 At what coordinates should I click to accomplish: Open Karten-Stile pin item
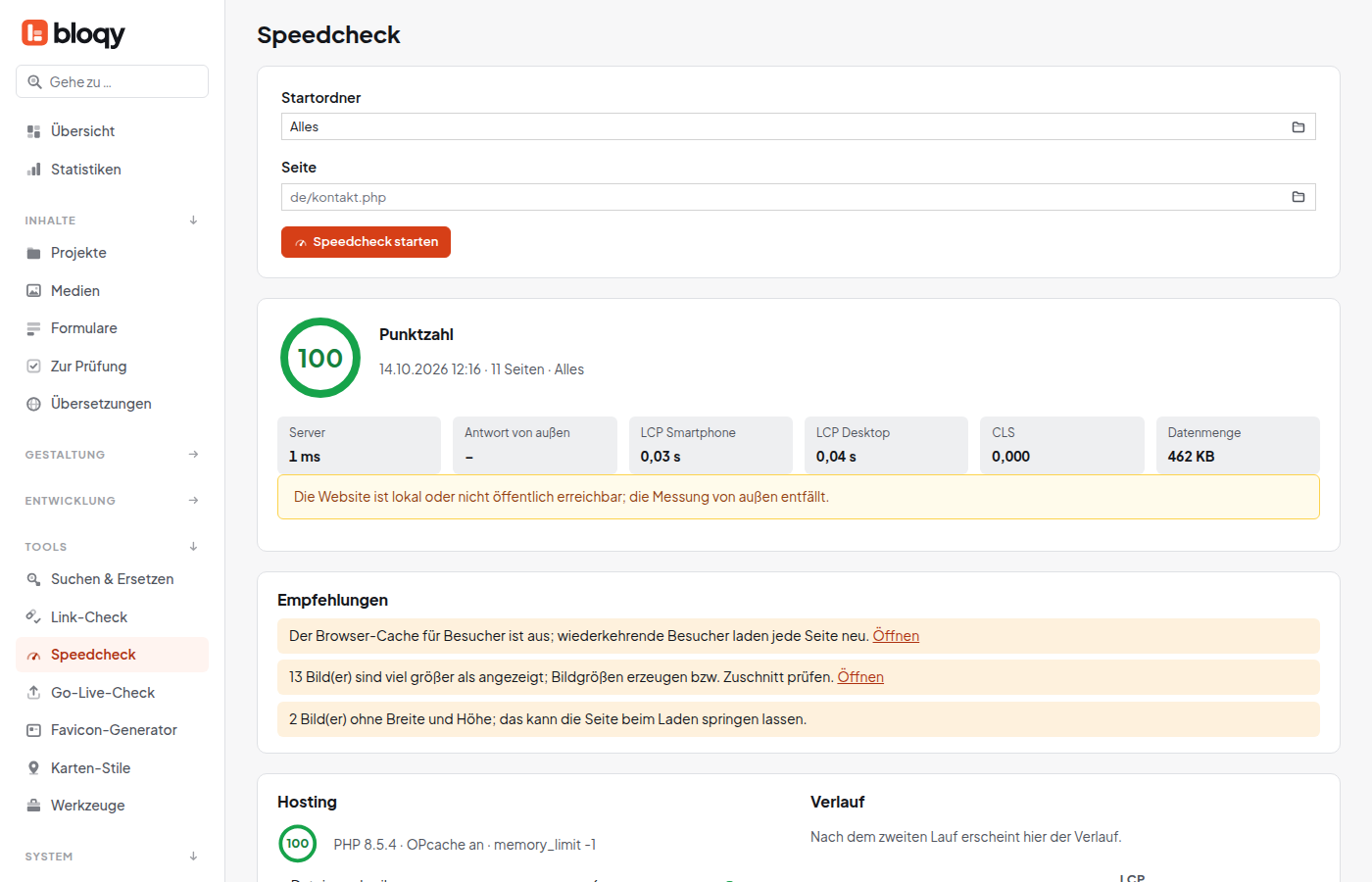tap(112, 768)
